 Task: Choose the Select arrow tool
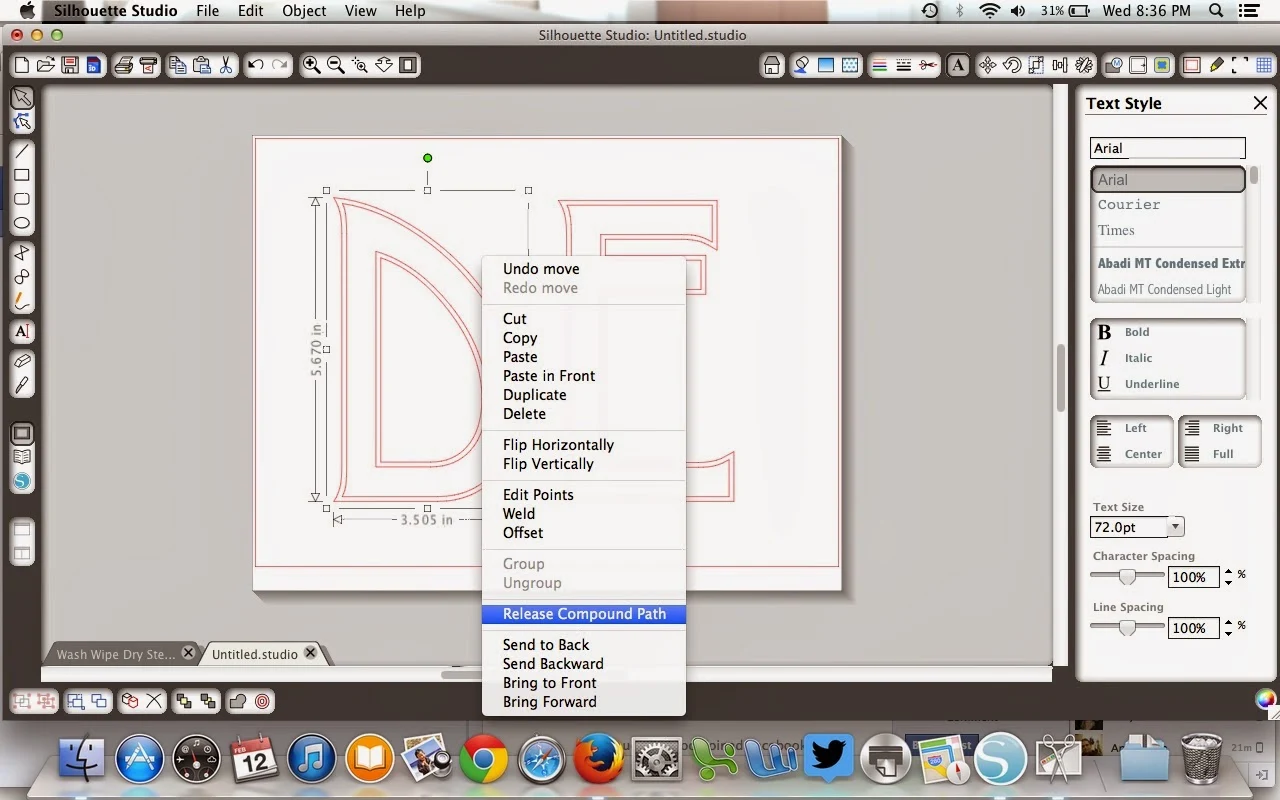tap(22, 98)
